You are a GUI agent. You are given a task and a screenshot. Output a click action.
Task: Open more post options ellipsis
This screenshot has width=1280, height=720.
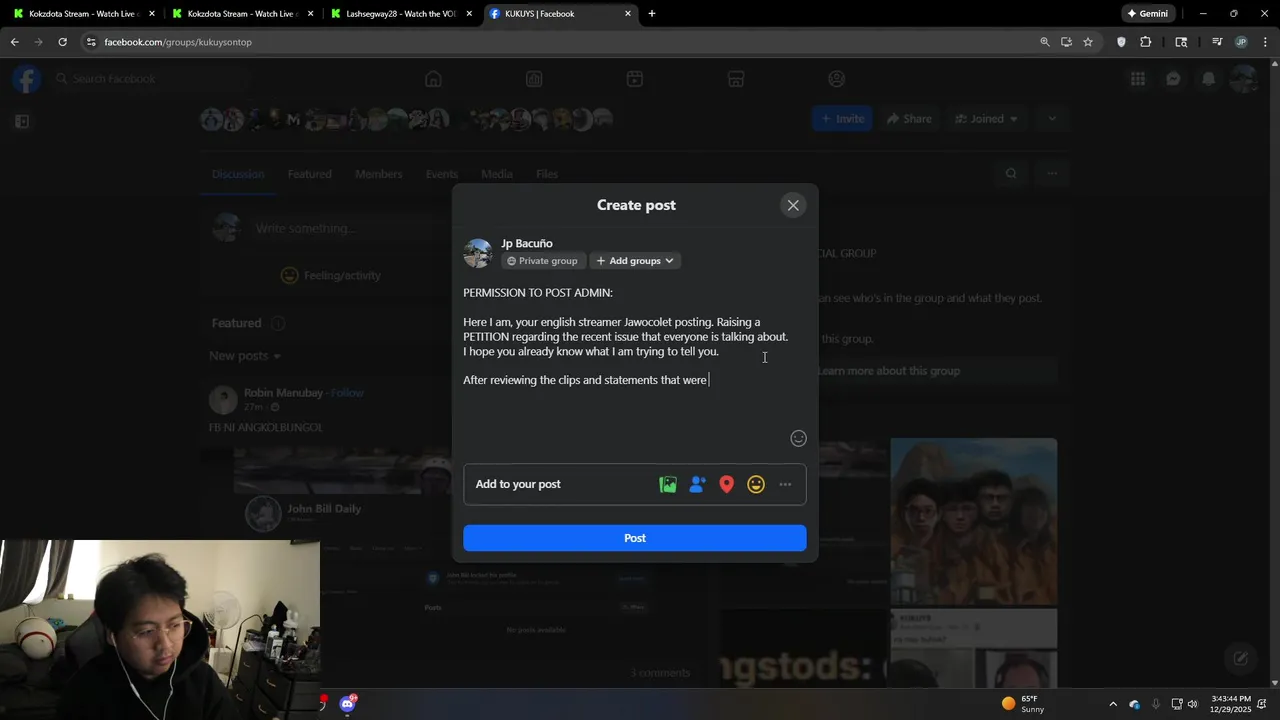click(785, 484)
